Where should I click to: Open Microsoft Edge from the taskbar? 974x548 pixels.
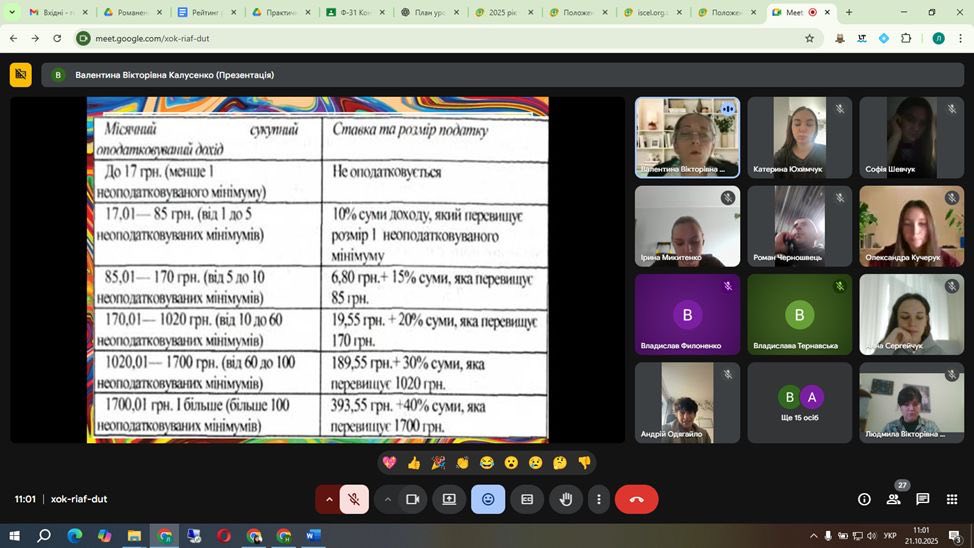tap(75, 536)
